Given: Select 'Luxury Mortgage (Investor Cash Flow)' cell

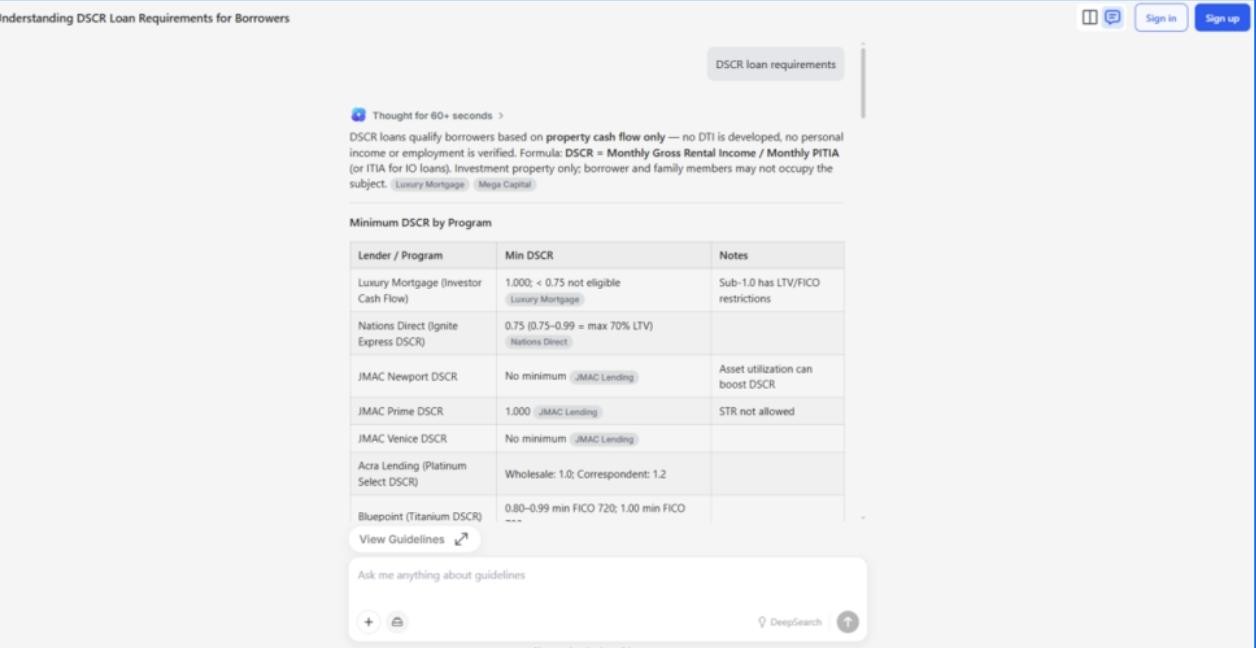Looking at the screenshot, I should tap(423, 290).
